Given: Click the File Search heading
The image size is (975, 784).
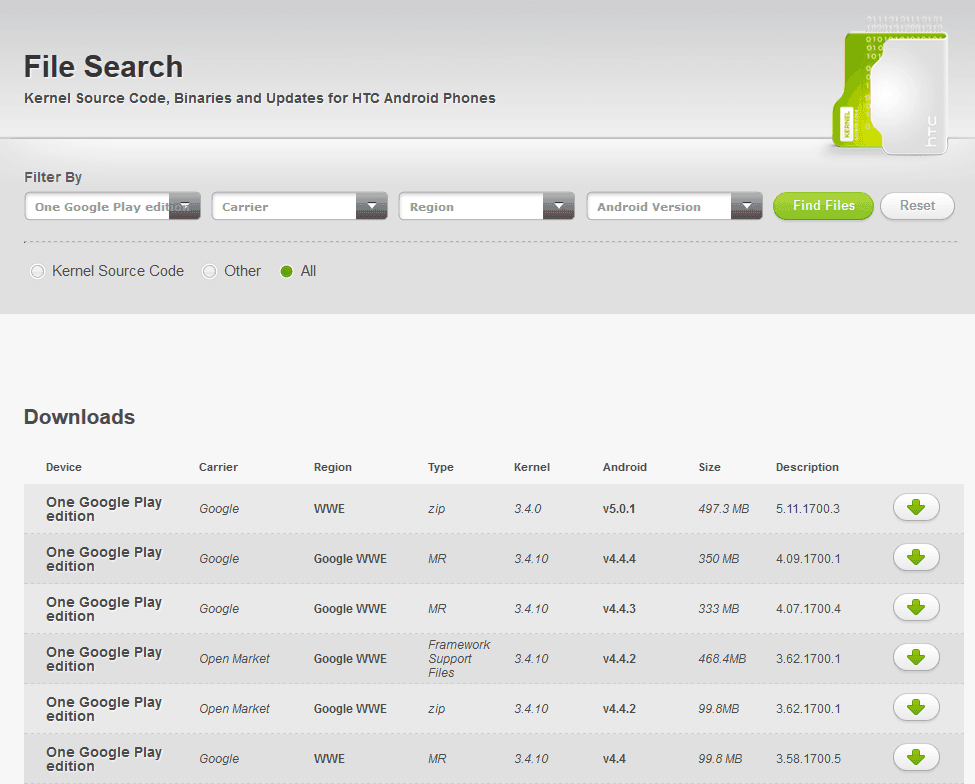Looking at the screenshot, I should pos(103,67).
